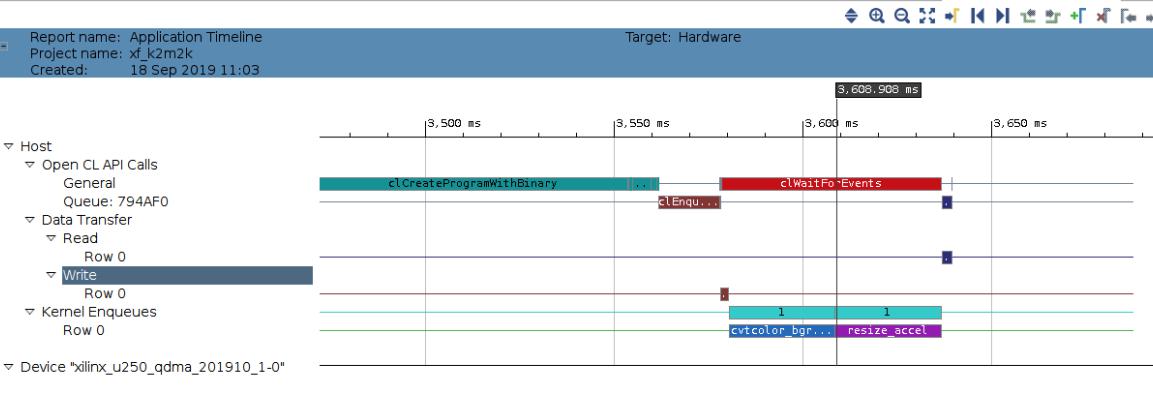1153x400 pixels.
Task: Jump to the previous marker
Action: tap(1128, 15)
